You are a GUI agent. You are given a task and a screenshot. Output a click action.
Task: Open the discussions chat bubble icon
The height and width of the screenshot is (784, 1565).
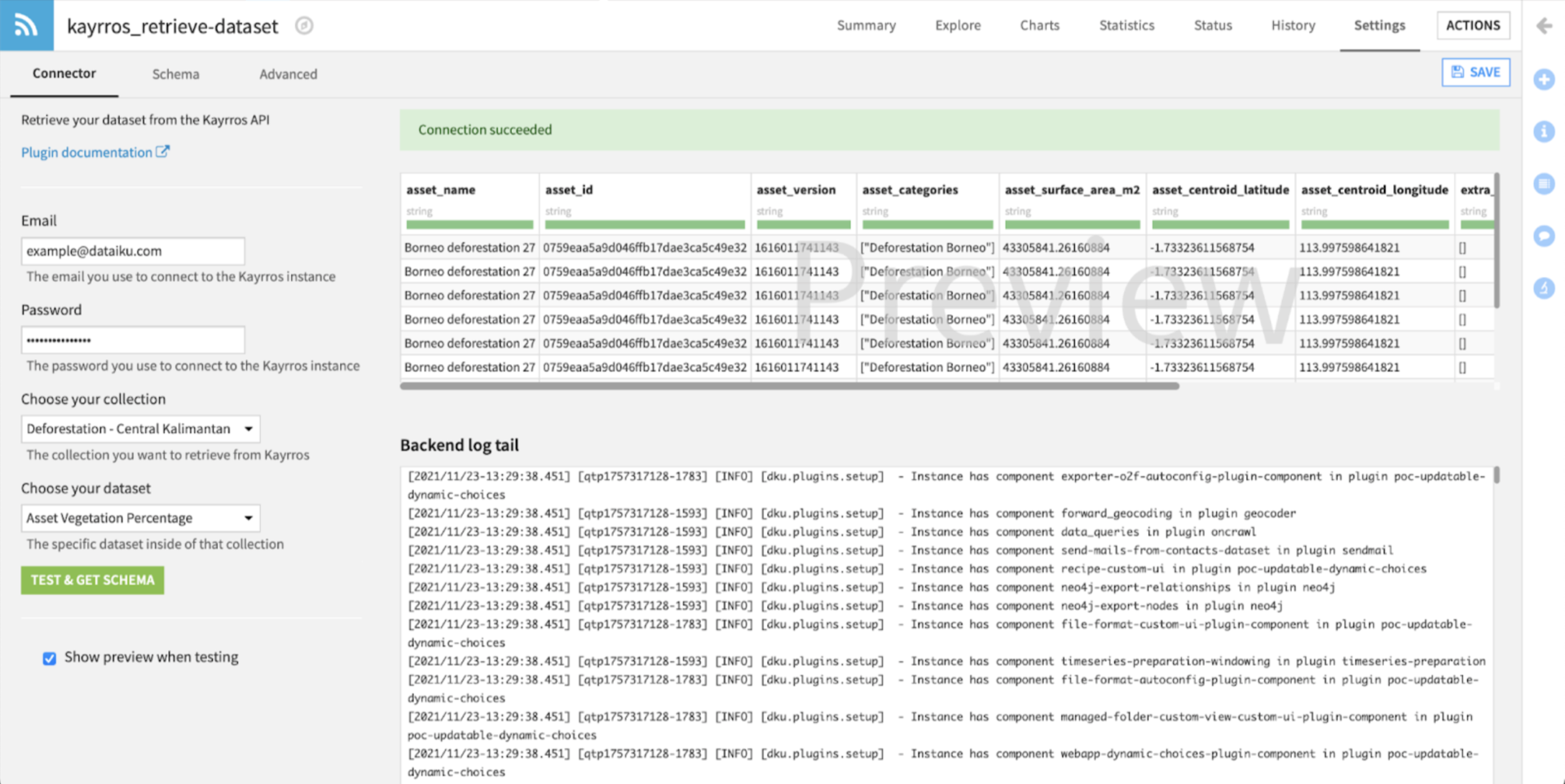pyautogui.click(x=1544, y=236)
